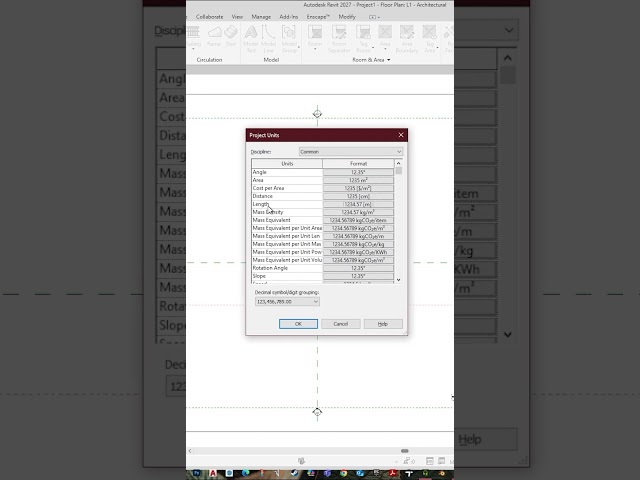Open AutoCAD from the taskbar

[x=213, y=473]
